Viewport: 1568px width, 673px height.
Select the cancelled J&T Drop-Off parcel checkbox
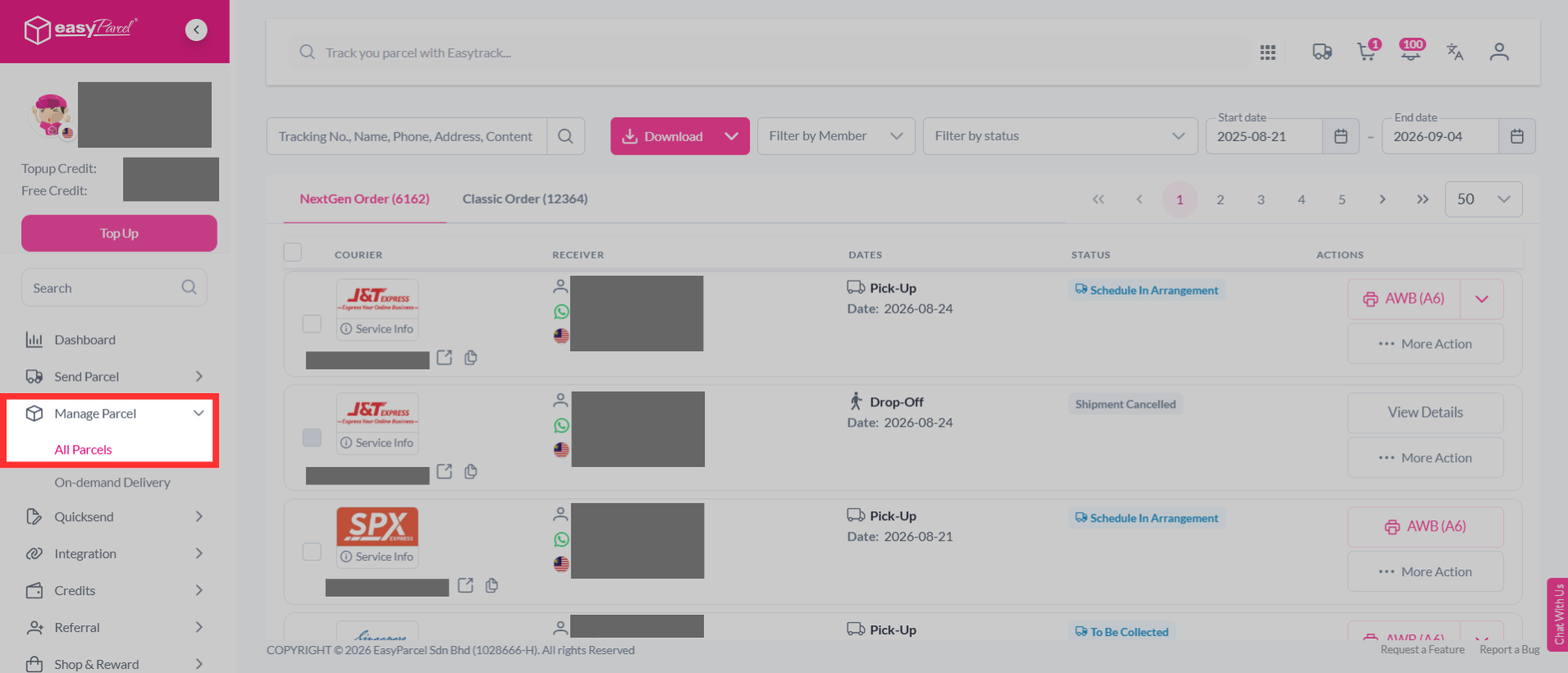click(x=312, y=437)
